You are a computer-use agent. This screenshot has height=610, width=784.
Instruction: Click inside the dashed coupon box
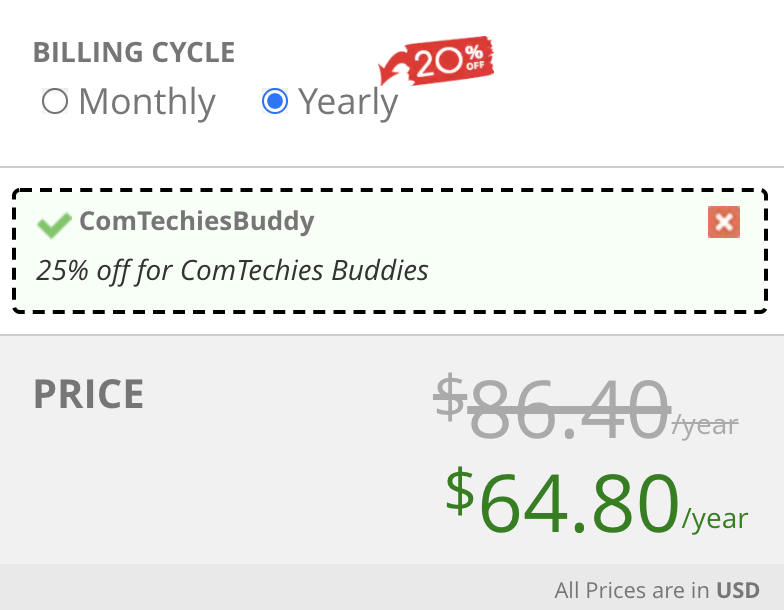390,251
